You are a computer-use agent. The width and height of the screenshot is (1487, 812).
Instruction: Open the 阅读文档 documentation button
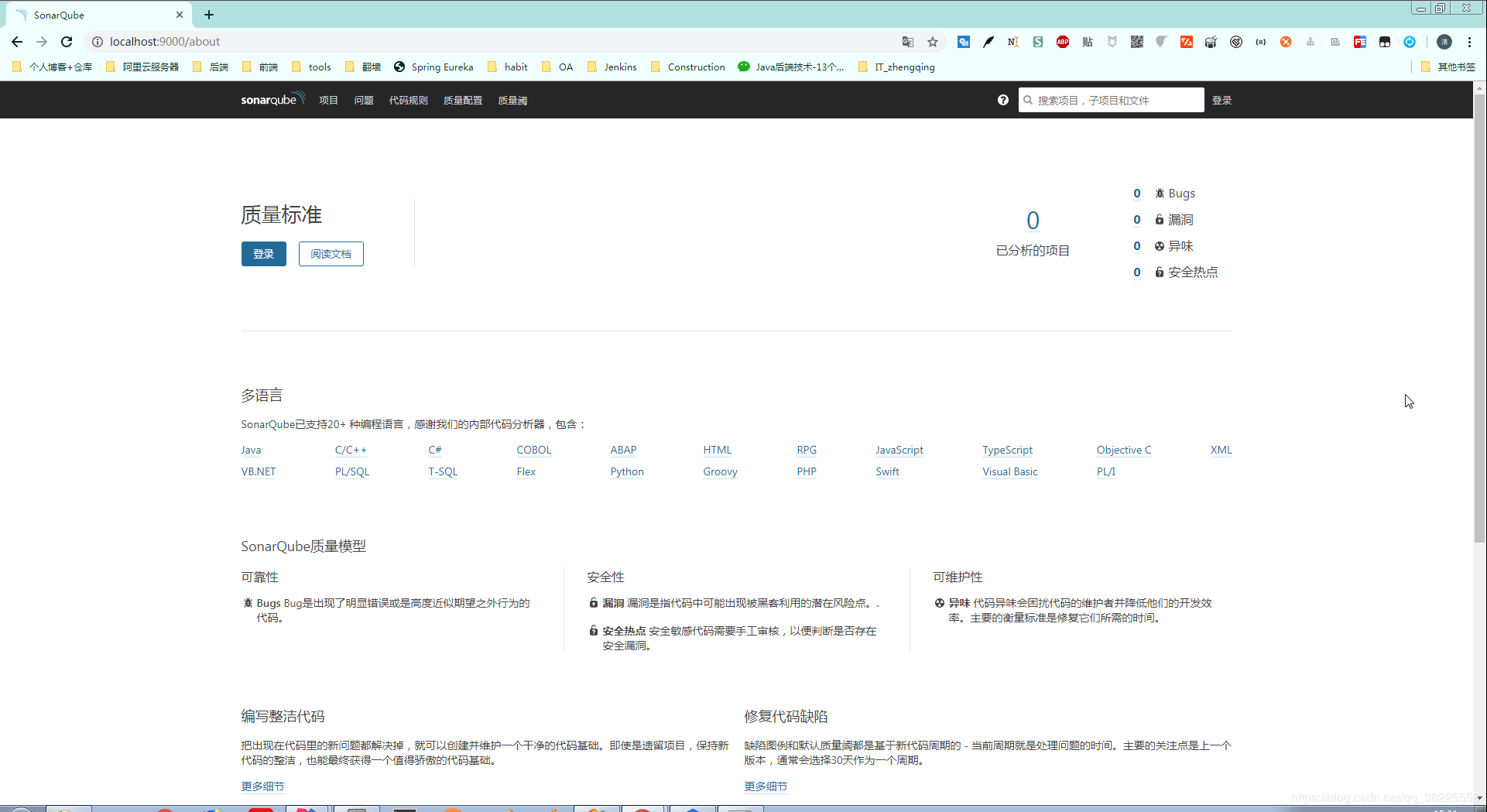[x=331, y=253]
